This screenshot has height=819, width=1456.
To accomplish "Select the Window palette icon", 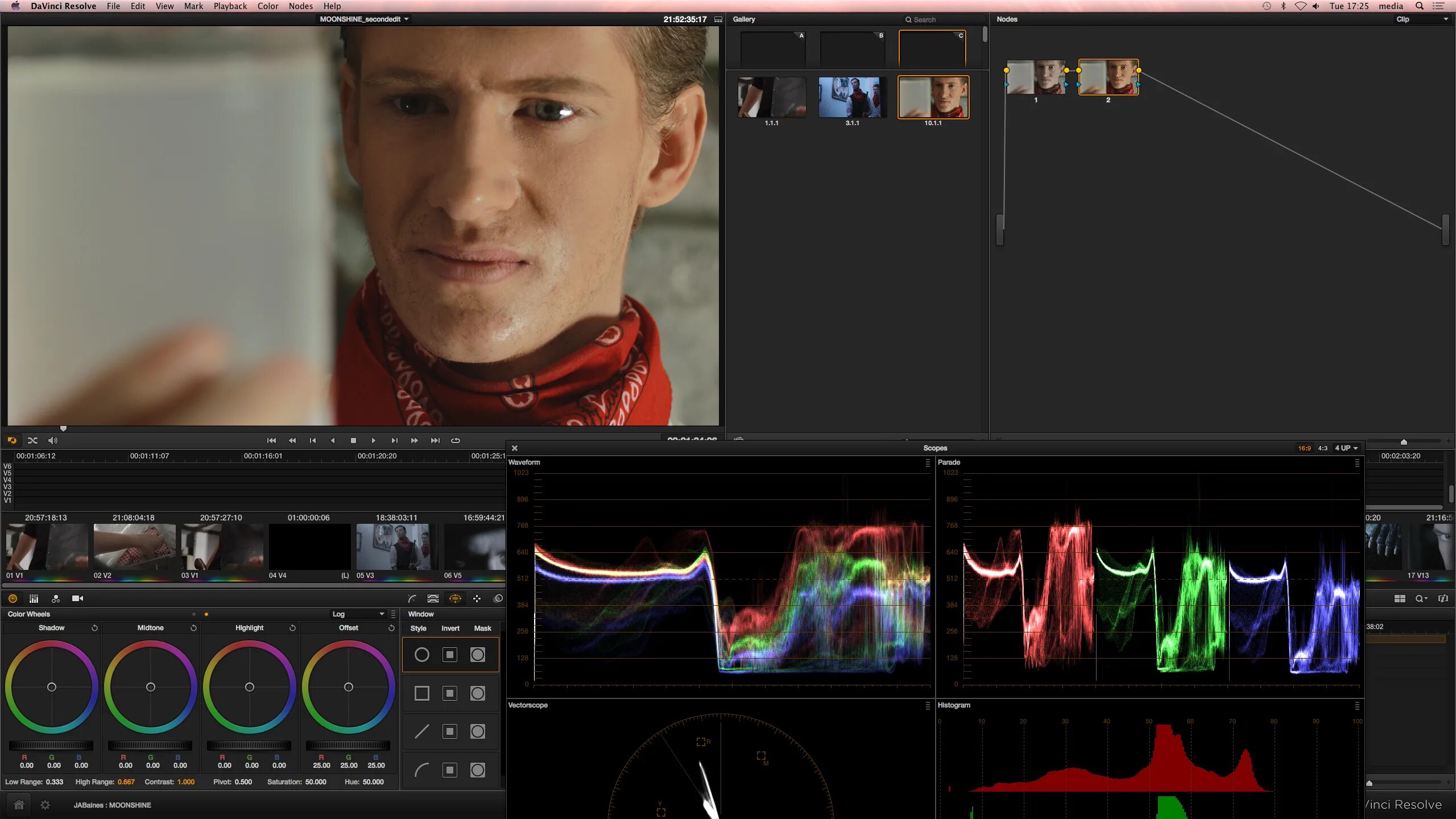I will coord(455,598).
